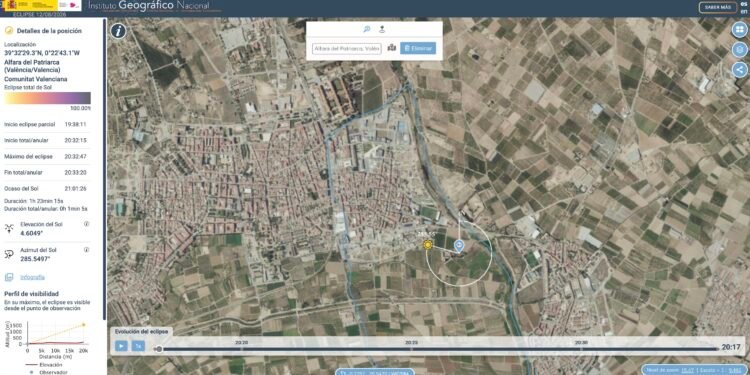Click the blue observer location marker
Image resolution: width=750 pixels, height=375 pixels.
pos(459,246)
